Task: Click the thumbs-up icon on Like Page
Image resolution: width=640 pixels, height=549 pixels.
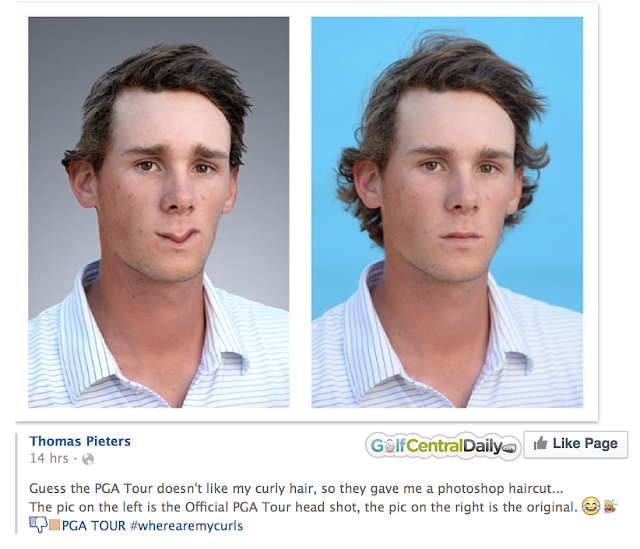Action: [x=540, y=443]
